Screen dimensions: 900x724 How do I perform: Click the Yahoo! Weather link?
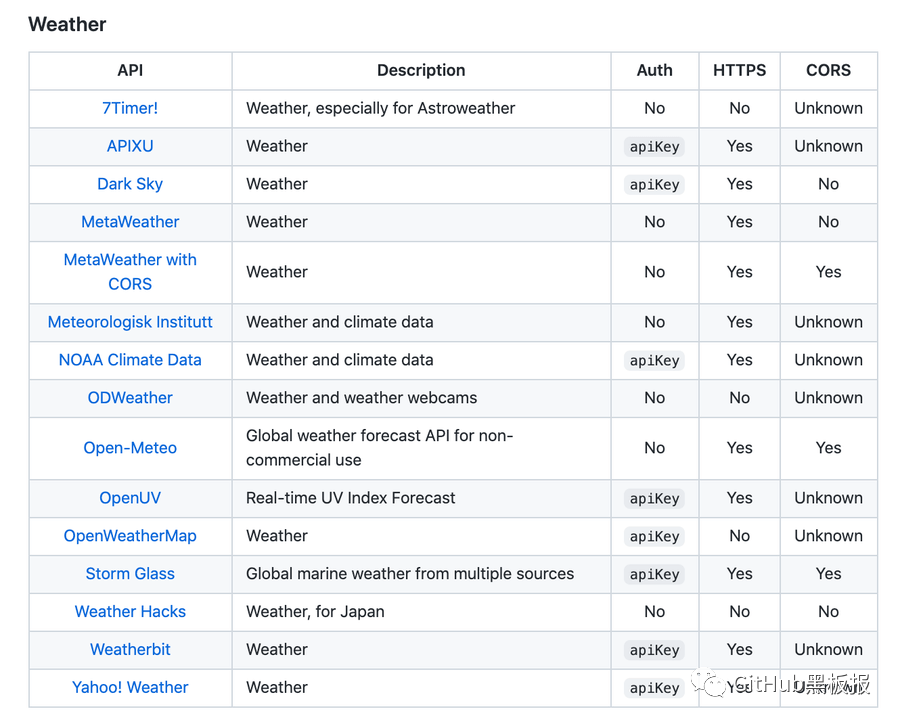(130, 688)
